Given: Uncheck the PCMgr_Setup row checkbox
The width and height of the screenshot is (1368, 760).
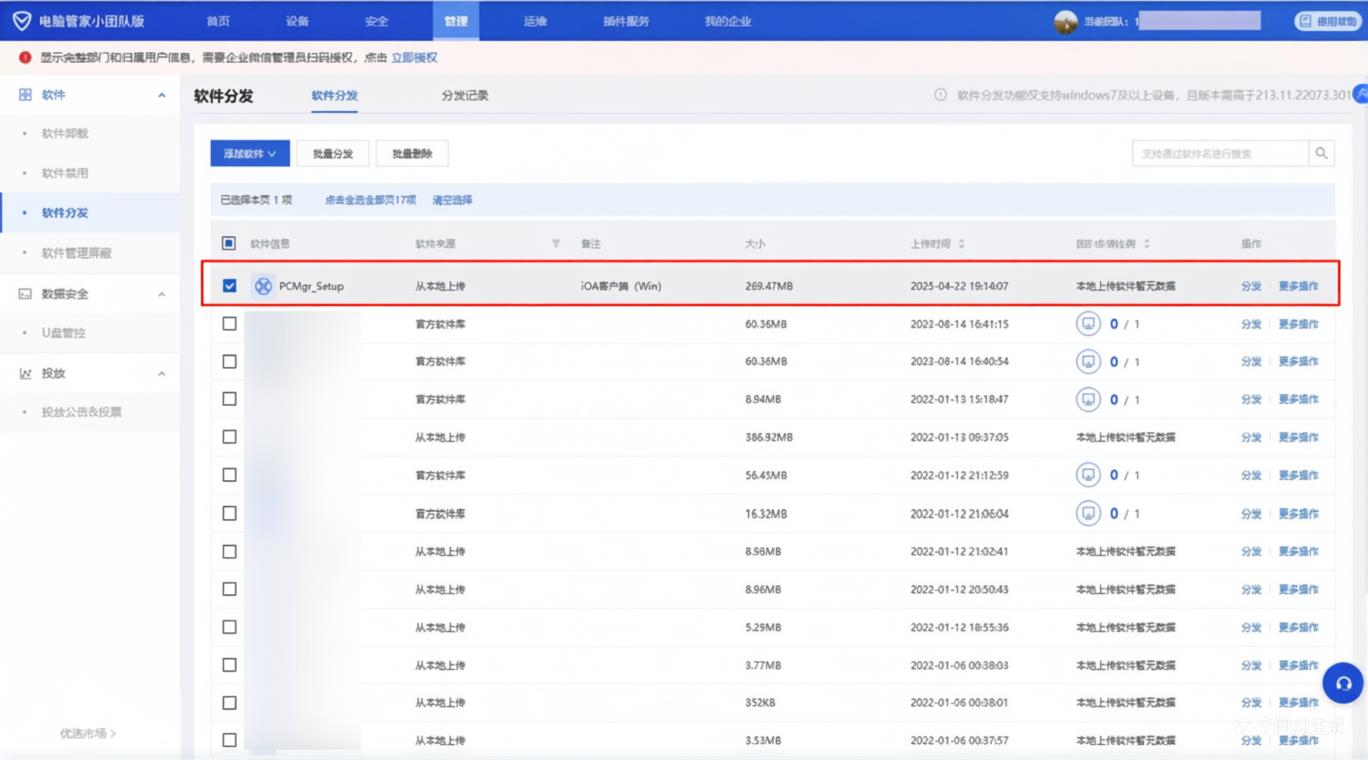Looking at the screenshot, I should click(x=230, y=286).
